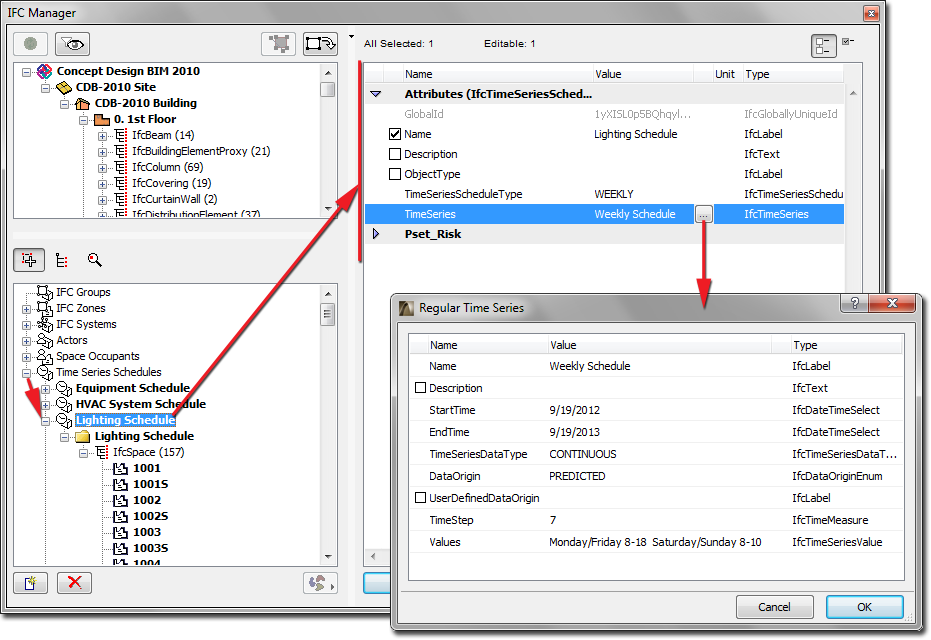Select space 1002S in tree
The image size is (931, 640).
pyautogui.click(x=150, y=517)
